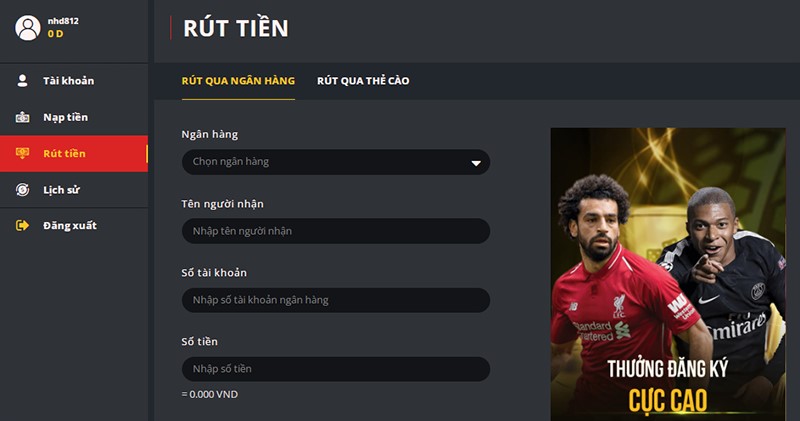
Task: Select the Lịch sử sidebar entry
Action: [x=74, y=190]
